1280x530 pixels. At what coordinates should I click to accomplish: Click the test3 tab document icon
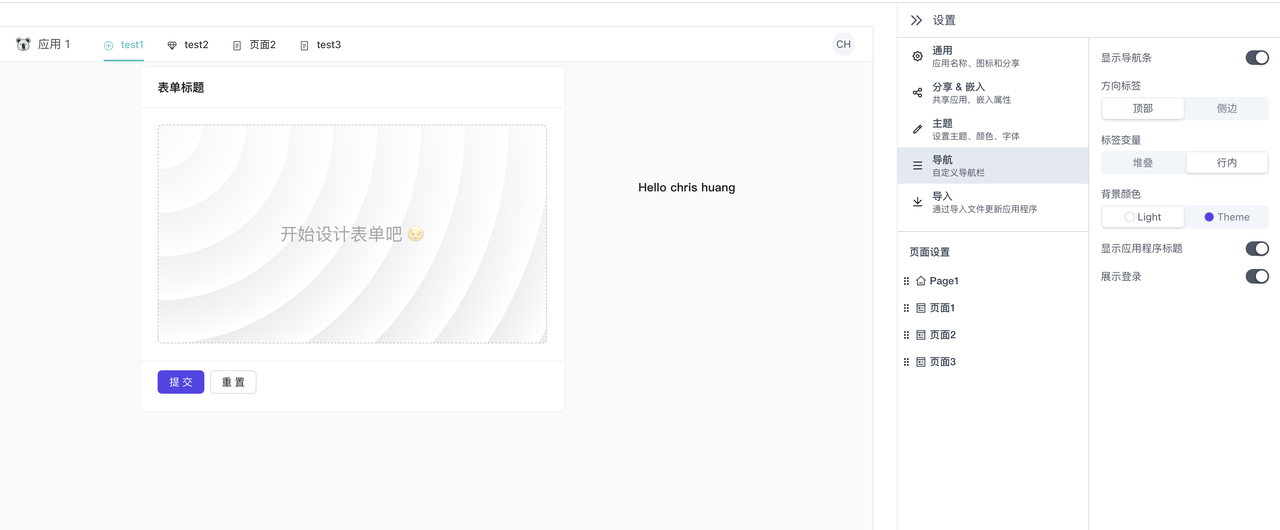coord(304,45)
